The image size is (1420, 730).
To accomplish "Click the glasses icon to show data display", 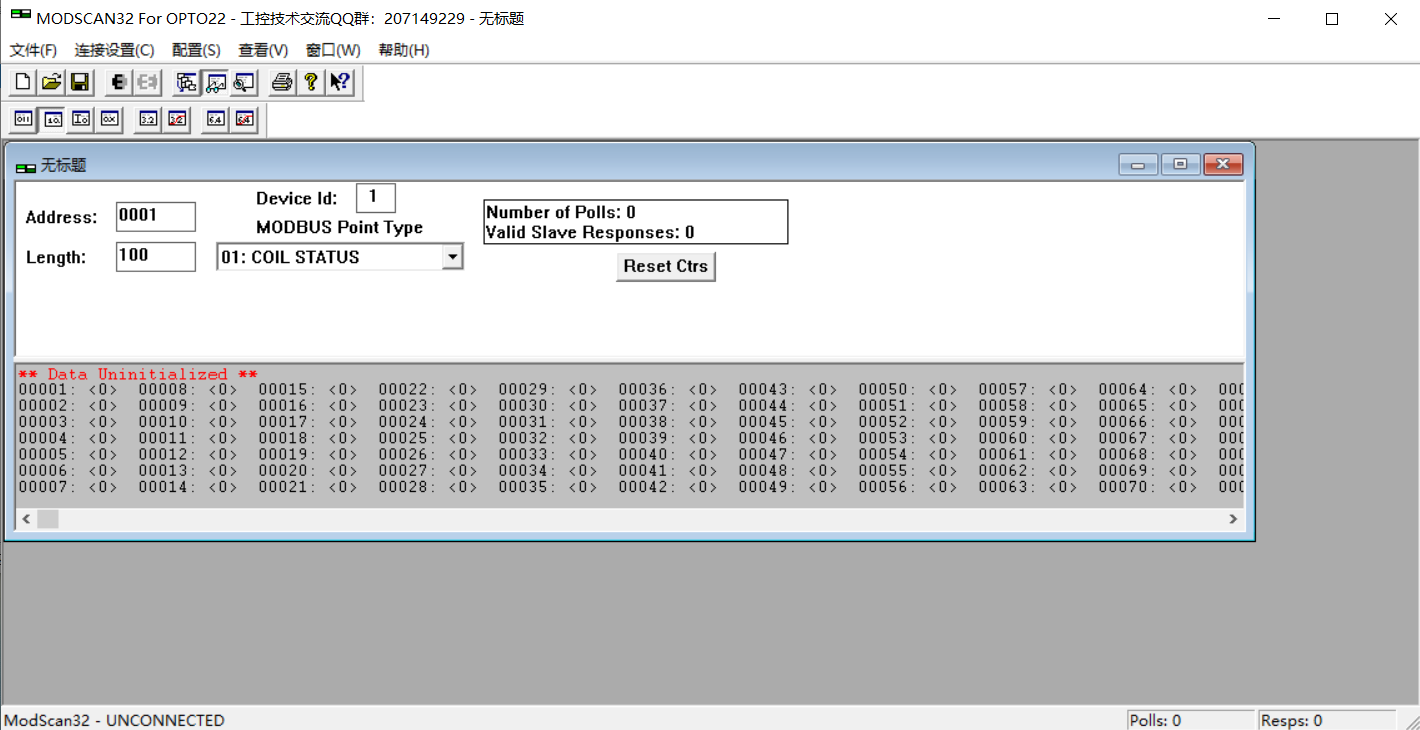I will pyautogui.click(x=214, y=81).
